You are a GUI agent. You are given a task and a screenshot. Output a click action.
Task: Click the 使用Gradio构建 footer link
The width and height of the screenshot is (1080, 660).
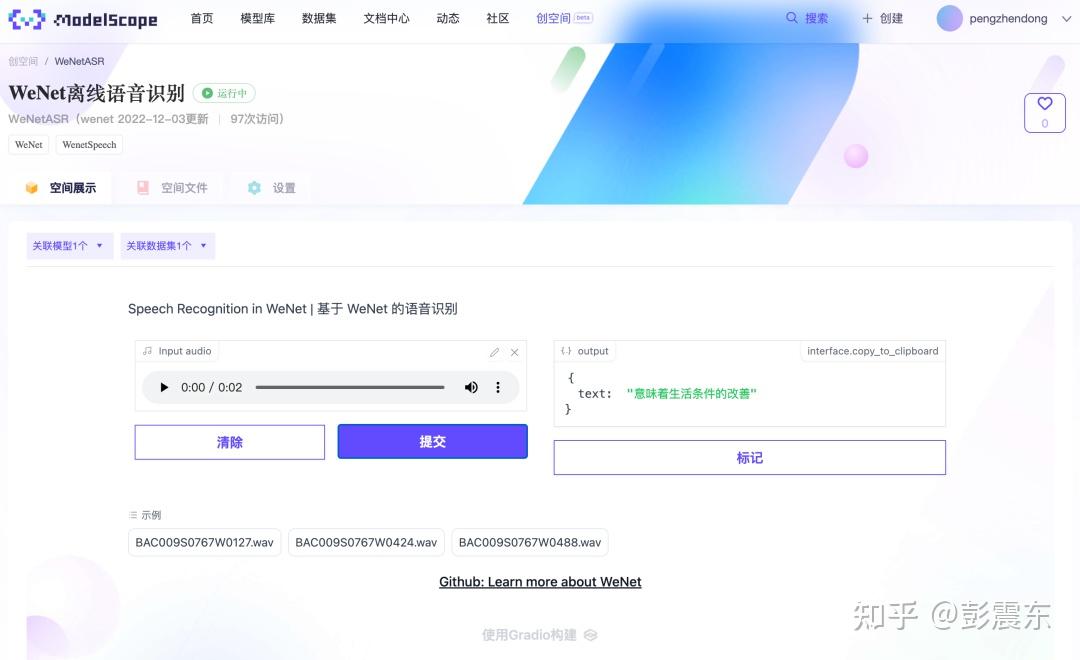539,635
